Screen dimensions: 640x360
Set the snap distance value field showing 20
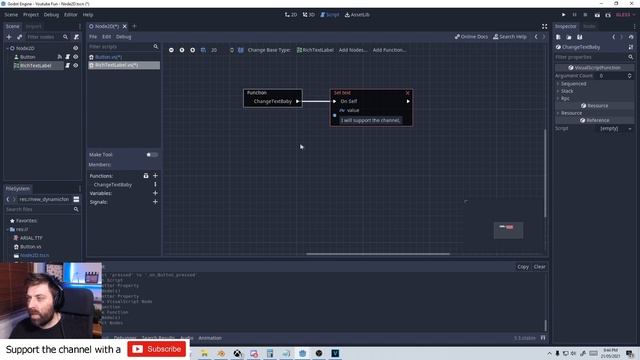tap(222, 50)
